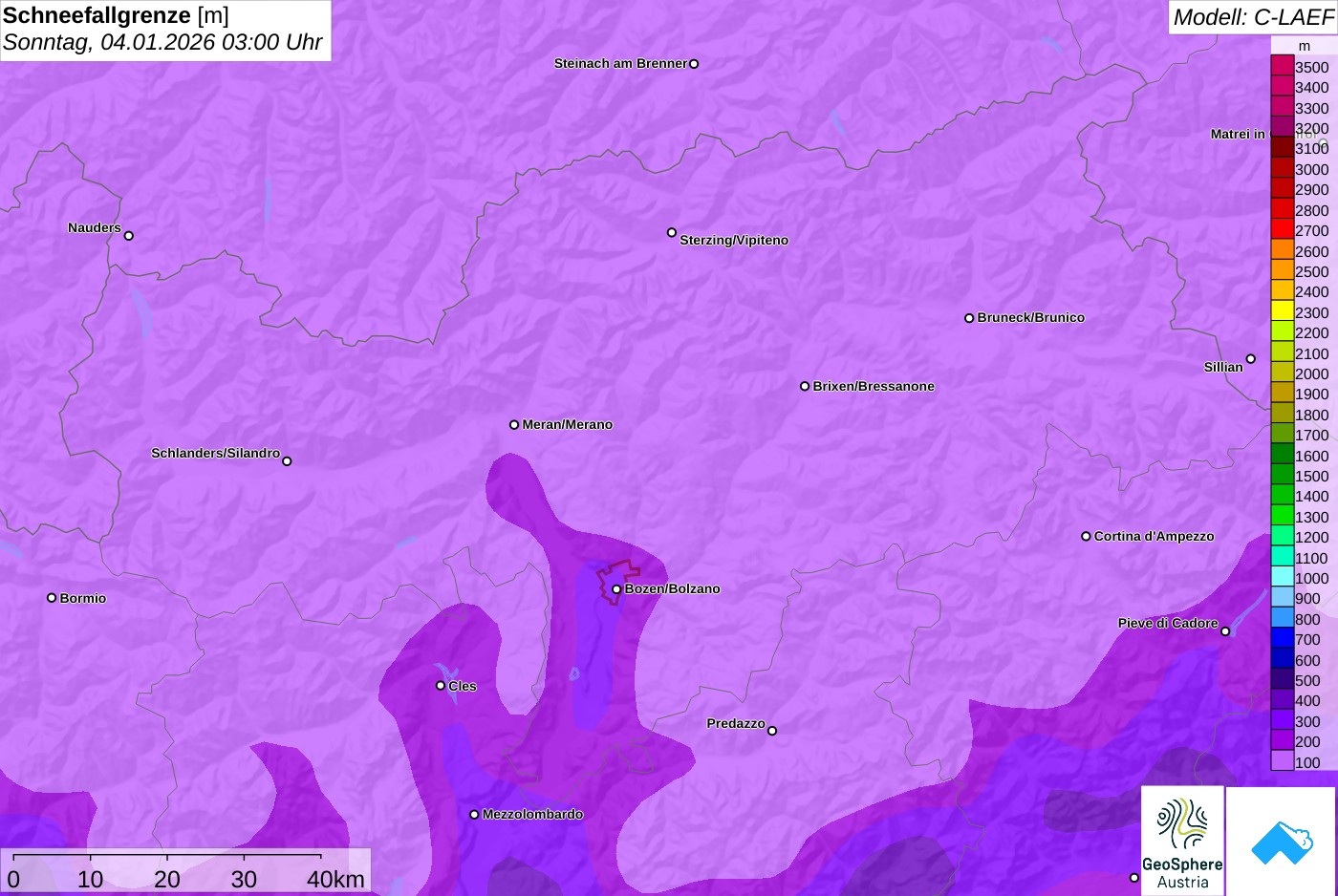Choose the blue 700 legend swatch
The image size is (1338, 896).
pyautogui.click(x=1283, y=638)
